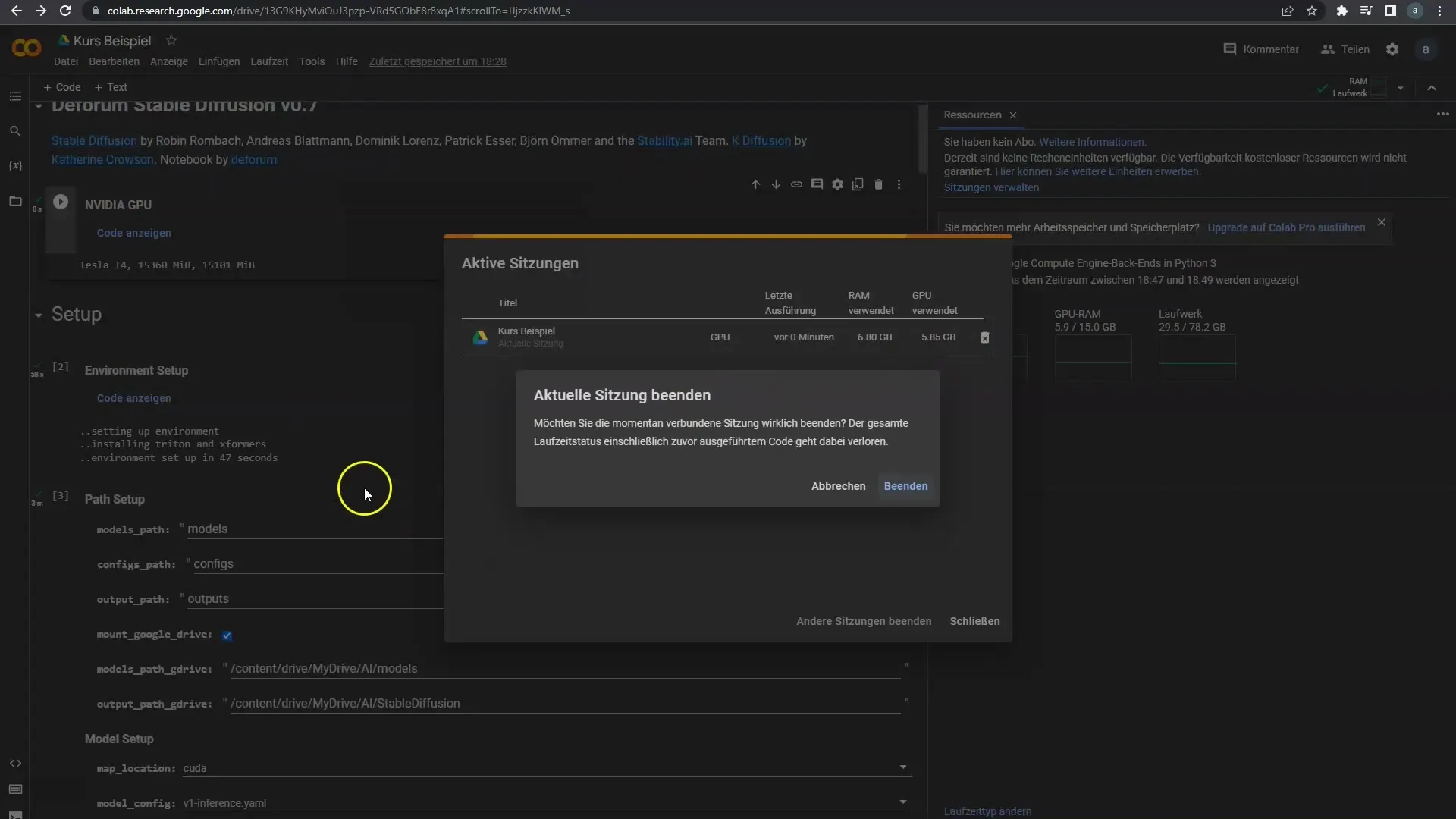Close sessions dialog via Schließen
The image size is (1456, 819).
[x=974, y=621]
